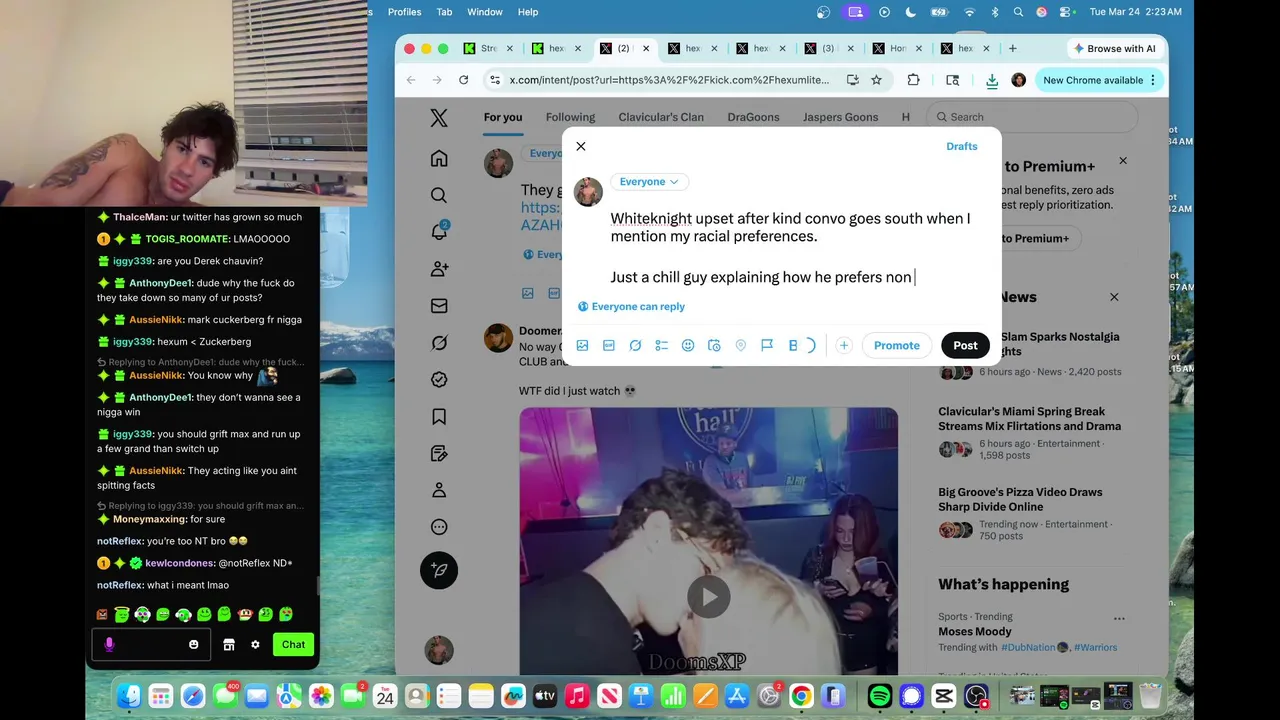
Task: Click New Chrome available button
Action: (1100, 80)
